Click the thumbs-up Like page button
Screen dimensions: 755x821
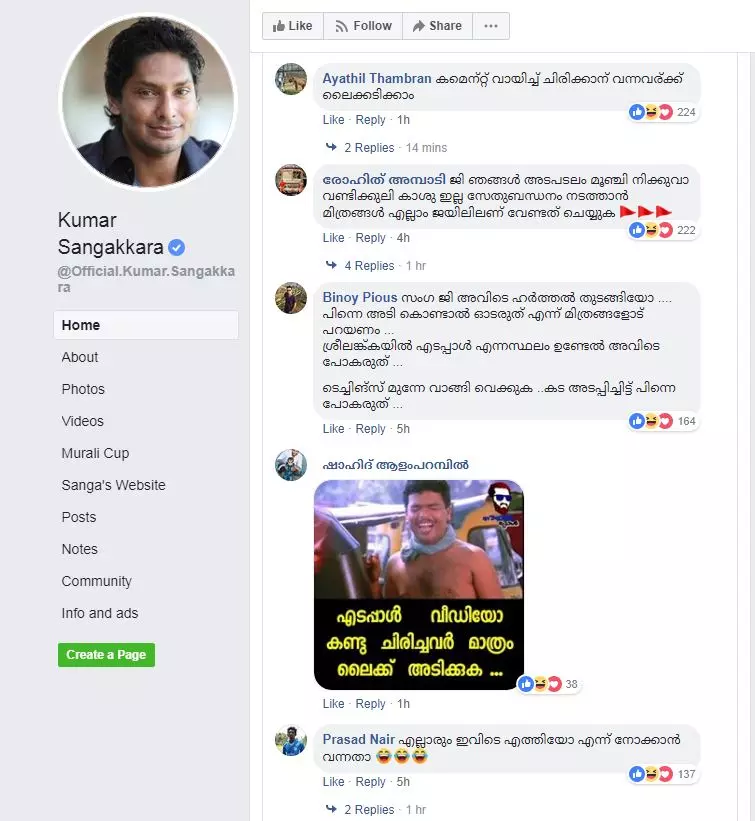[293, 26]
